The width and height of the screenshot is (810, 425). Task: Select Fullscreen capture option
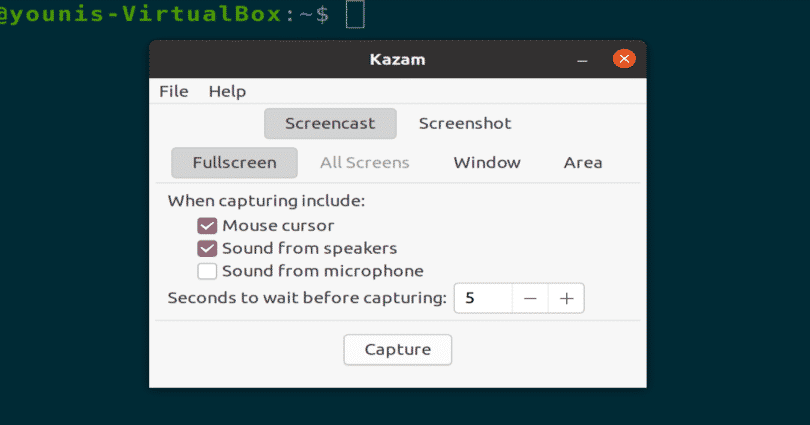pyautogui.click(x=235, y=163)
